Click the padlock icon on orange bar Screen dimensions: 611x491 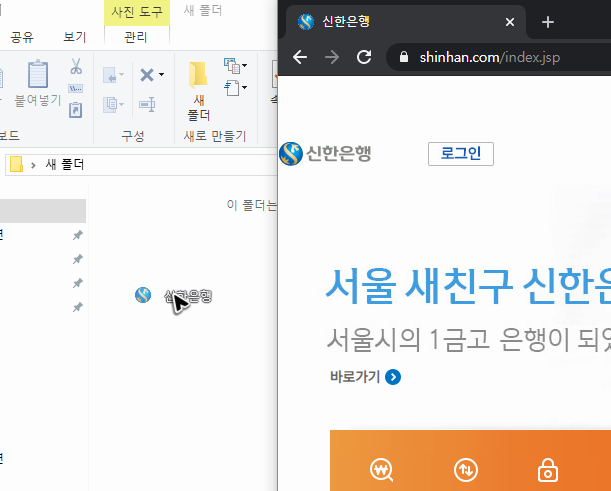click(548, 470)
